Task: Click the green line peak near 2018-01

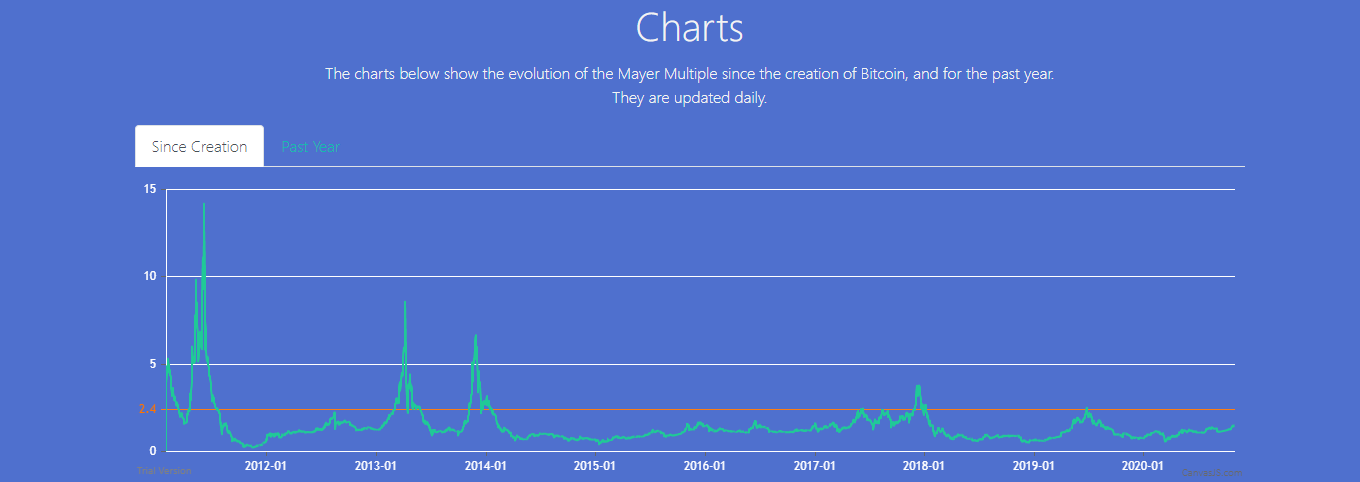Action: (918, 387)
